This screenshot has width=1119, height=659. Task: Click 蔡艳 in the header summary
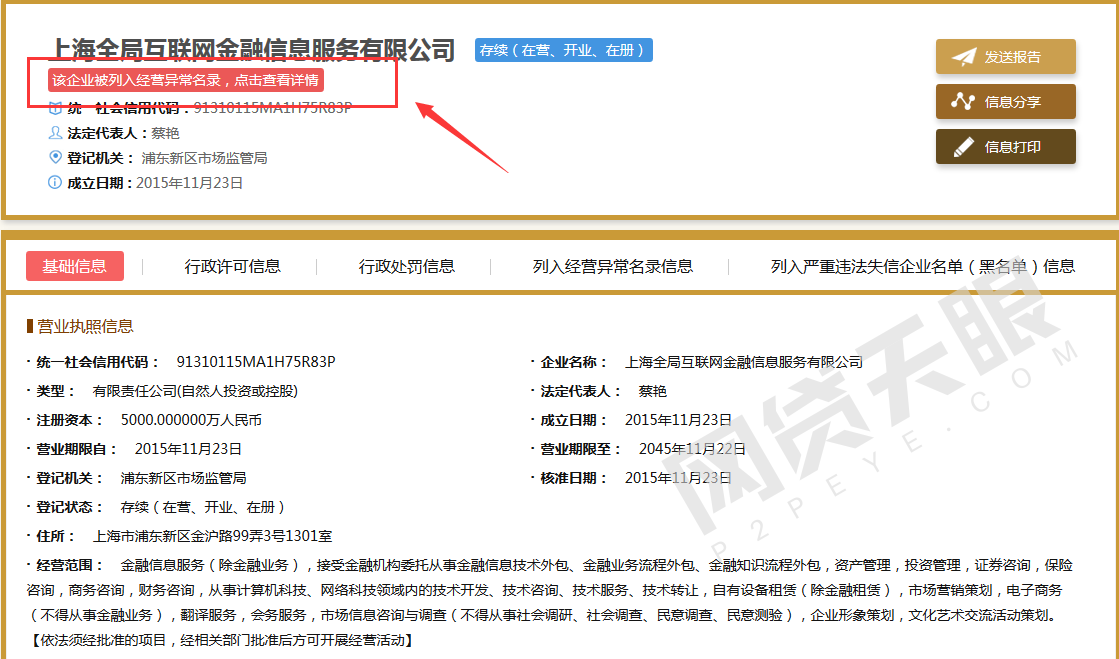coord(165,133)
